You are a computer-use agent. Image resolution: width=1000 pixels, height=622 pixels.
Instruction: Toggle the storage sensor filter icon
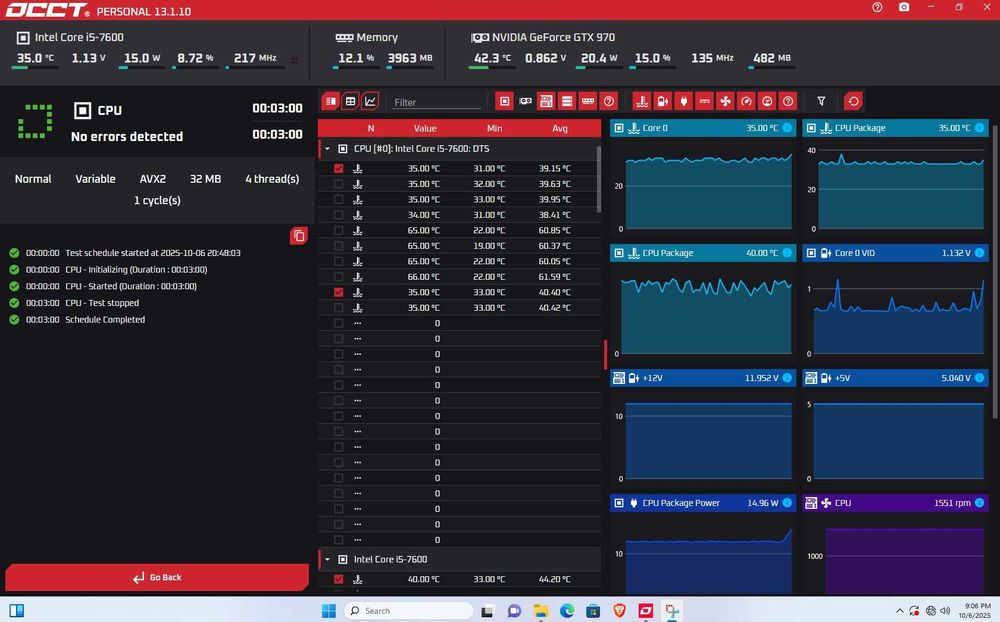566,101
